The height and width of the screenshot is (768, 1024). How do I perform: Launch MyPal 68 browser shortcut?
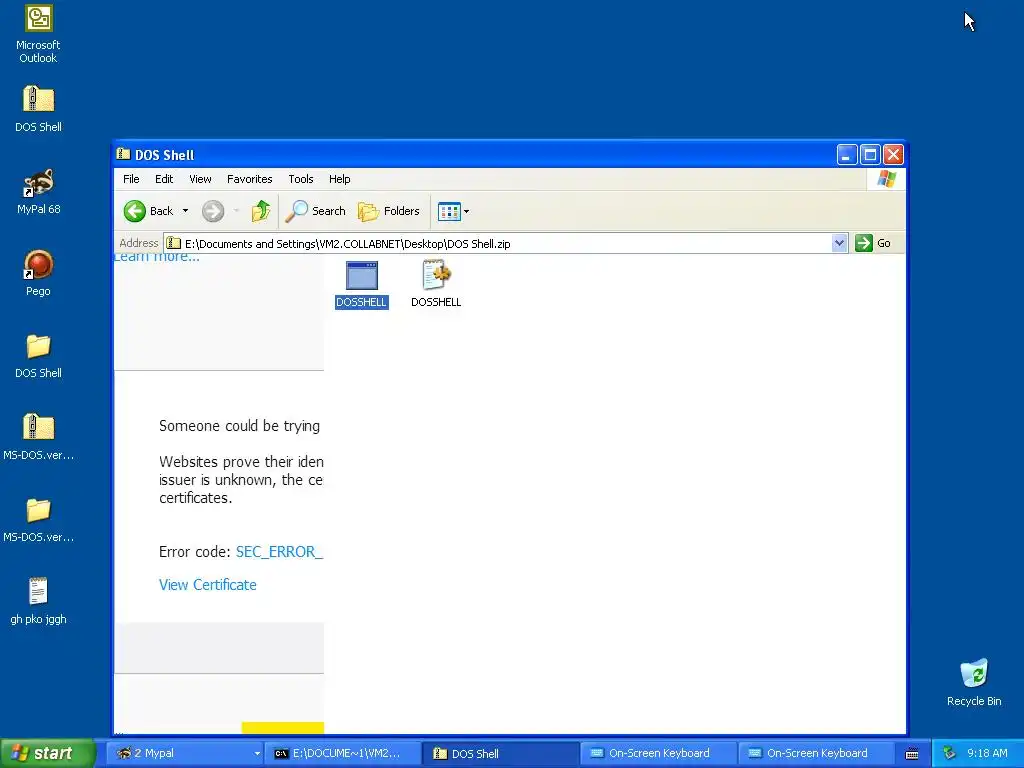coord(38,191)
